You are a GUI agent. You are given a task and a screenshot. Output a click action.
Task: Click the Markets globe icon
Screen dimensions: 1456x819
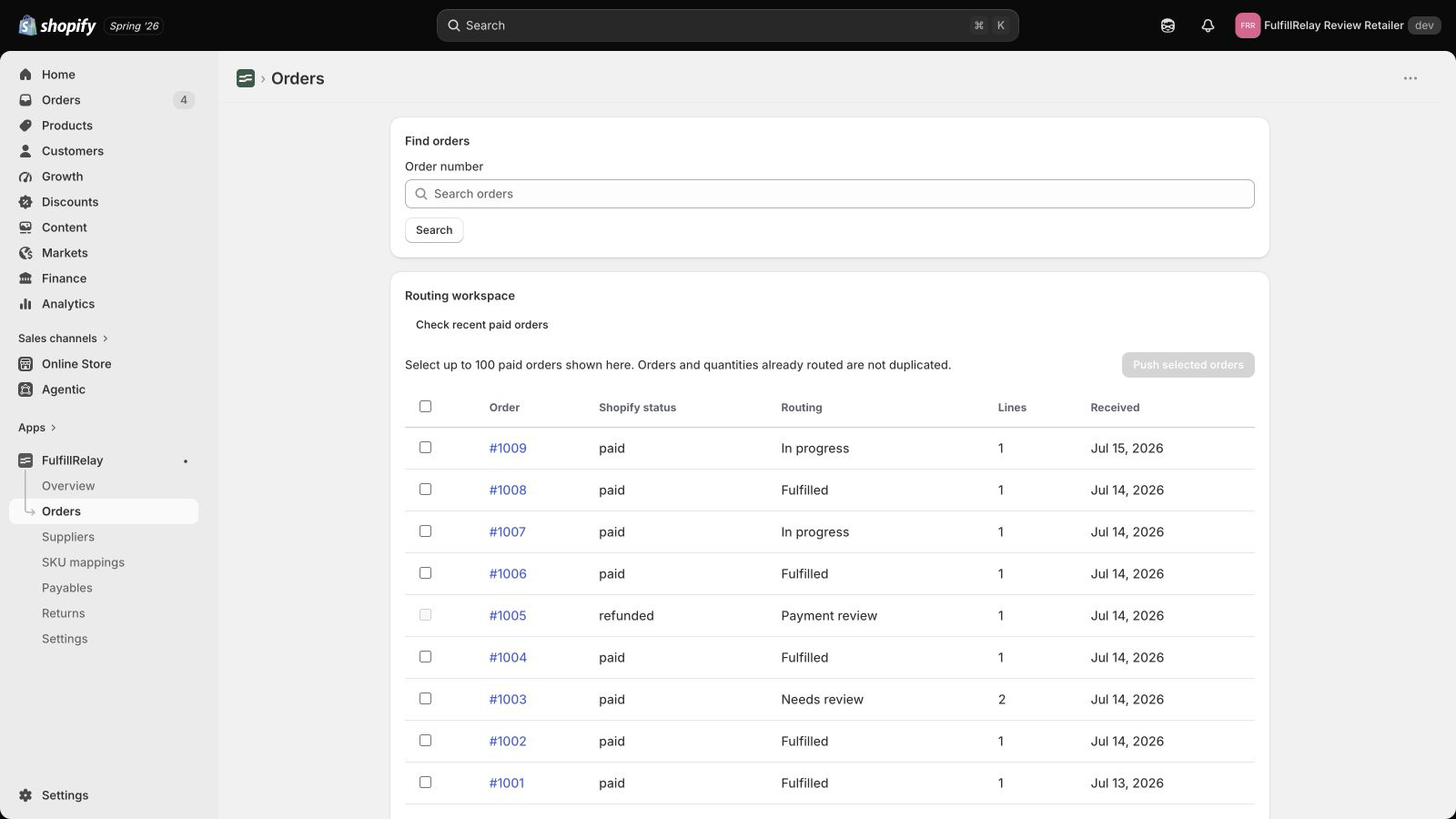pyautogui.click(x=25, y=253)
